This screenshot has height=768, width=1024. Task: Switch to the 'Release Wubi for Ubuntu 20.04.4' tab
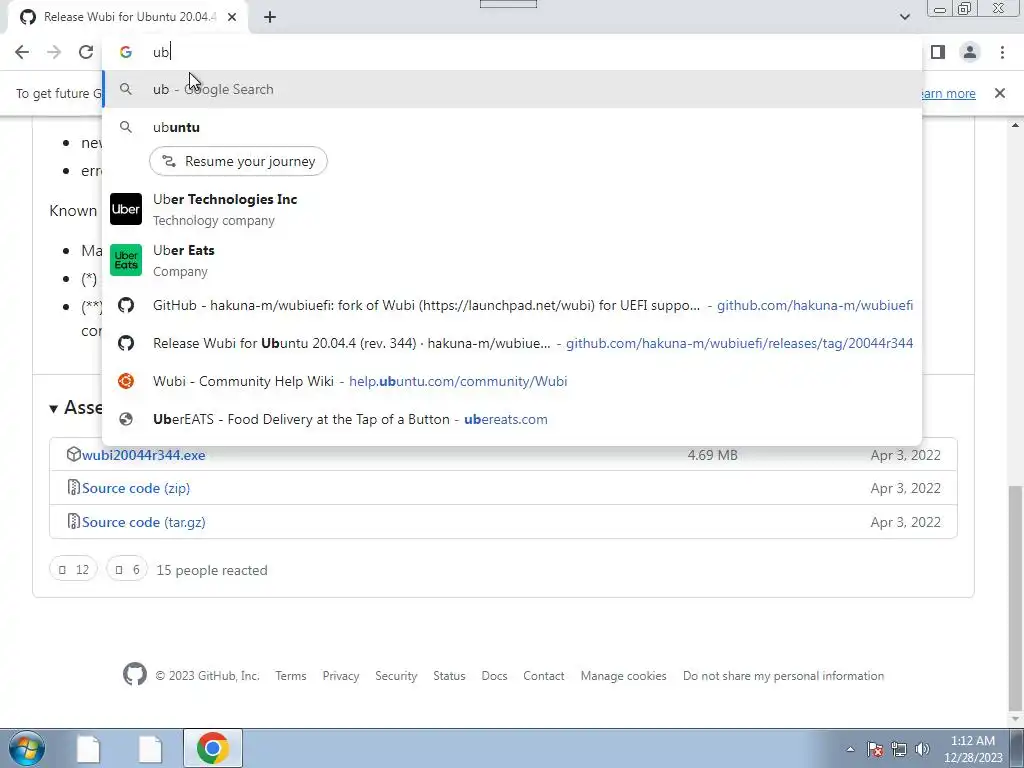pos(127,18)
